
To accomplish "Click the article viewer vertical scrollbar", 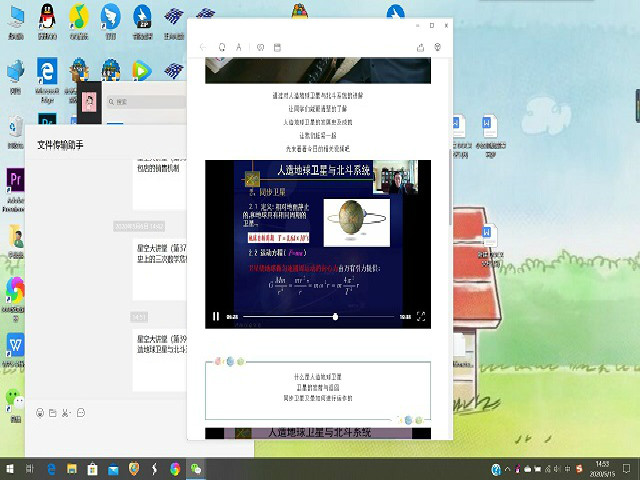I will (451, 187).
